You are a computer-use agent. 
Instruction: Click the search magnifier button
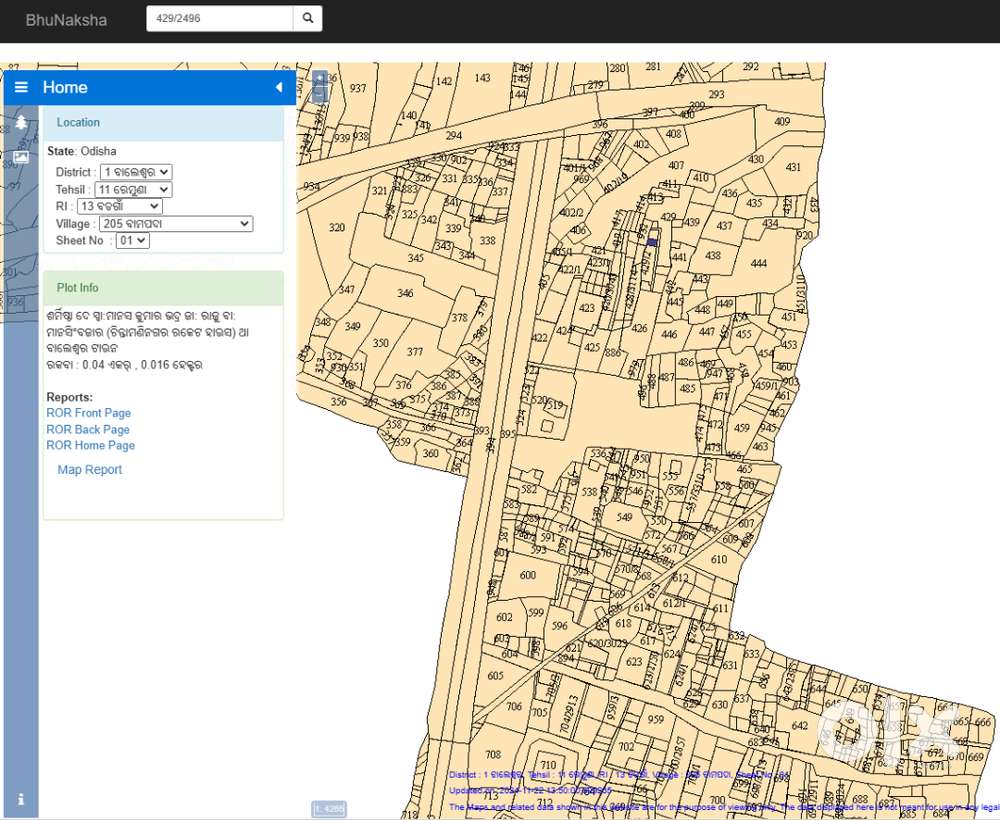308,18
